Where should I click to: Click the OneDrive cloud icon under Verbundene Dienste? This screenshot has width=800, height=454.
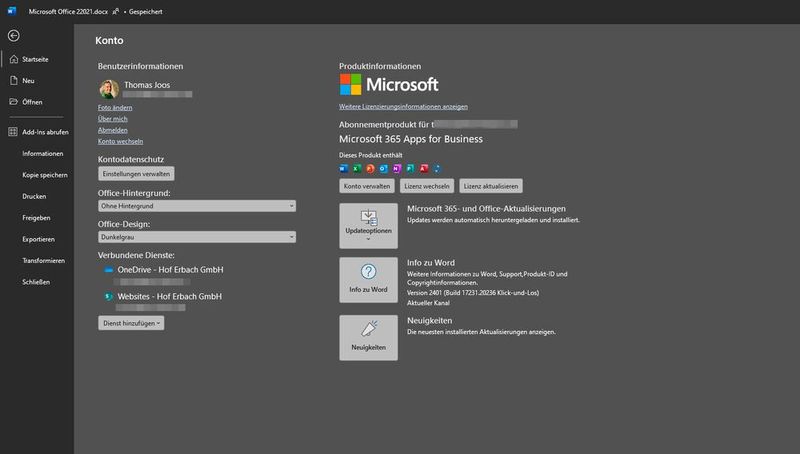(x=109, y=270)
